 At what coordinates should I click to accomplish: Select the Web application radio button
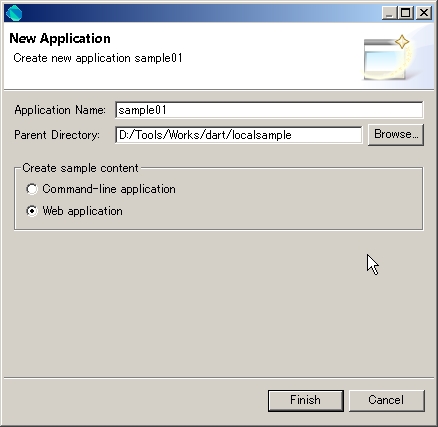point(32,211)
